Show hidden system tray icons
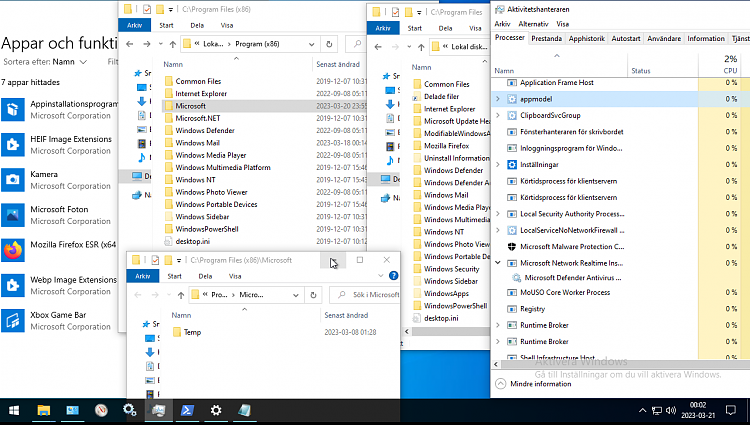The width and height of the screenshot is (750, 425). pyautogui.click(x=642, y=411)
